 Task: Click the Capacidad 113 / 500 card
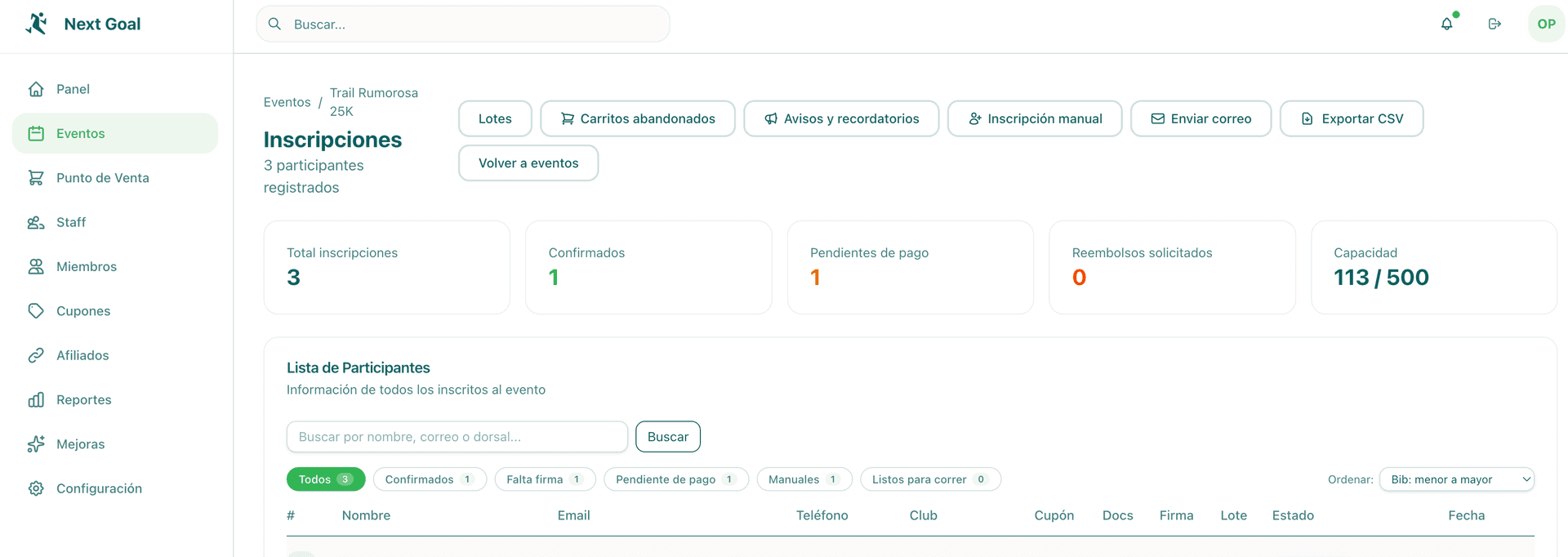click(1434, 267)
